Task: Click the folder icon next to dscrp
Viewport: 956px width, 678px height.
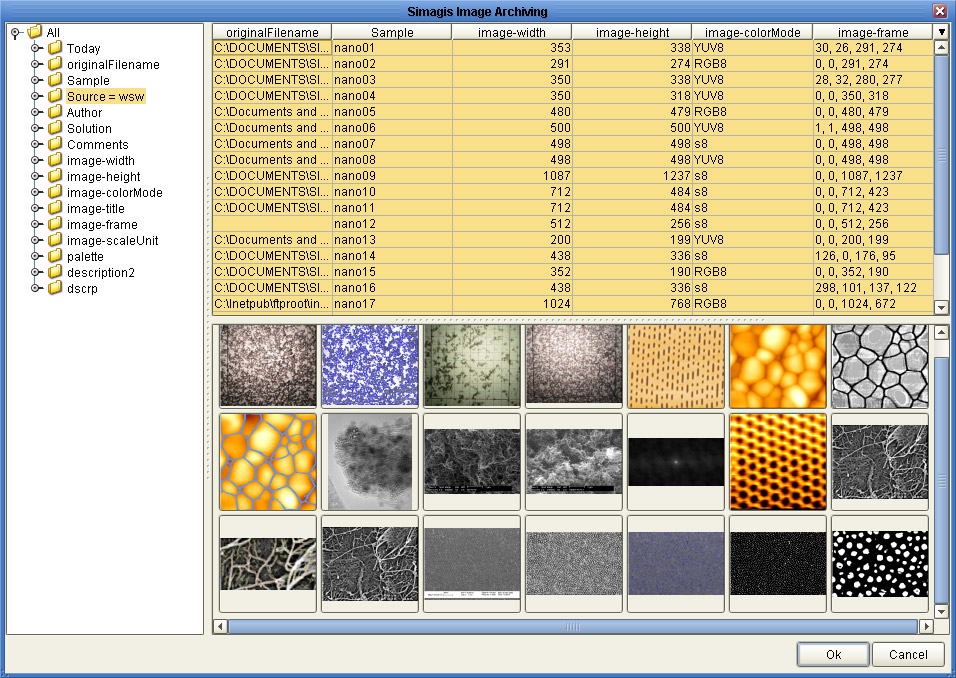Action: [55, 288]
